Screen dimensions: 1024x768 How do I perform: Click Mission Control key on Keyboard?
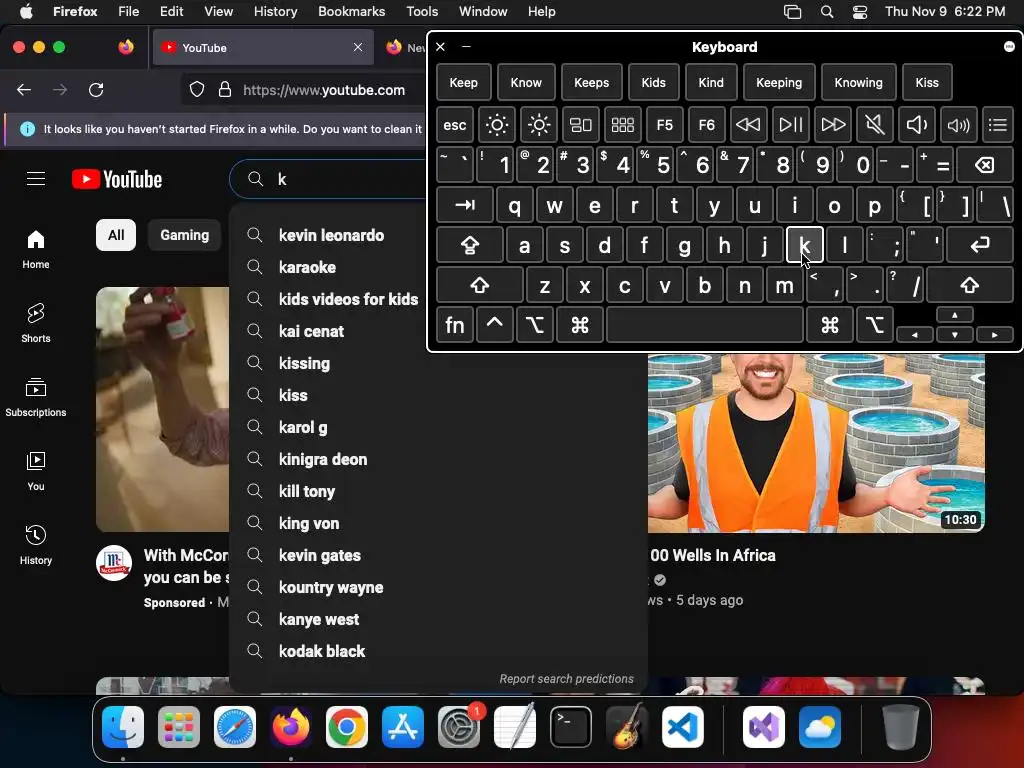(x=581, y=125)
